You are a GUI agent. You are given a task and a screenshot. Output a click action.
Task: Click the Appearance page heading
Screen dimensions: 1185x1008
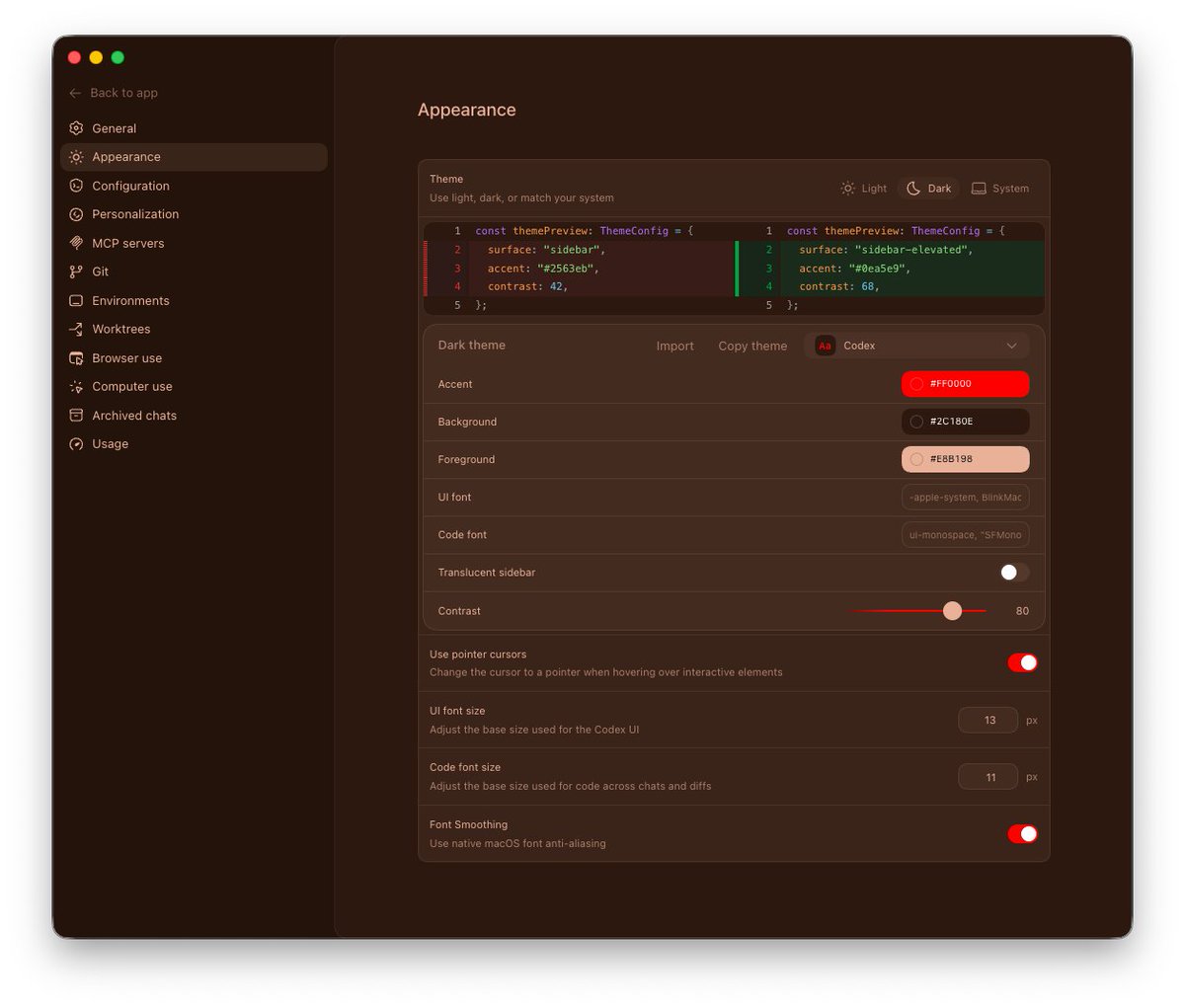pyautogui.click(x=467, y=110)
